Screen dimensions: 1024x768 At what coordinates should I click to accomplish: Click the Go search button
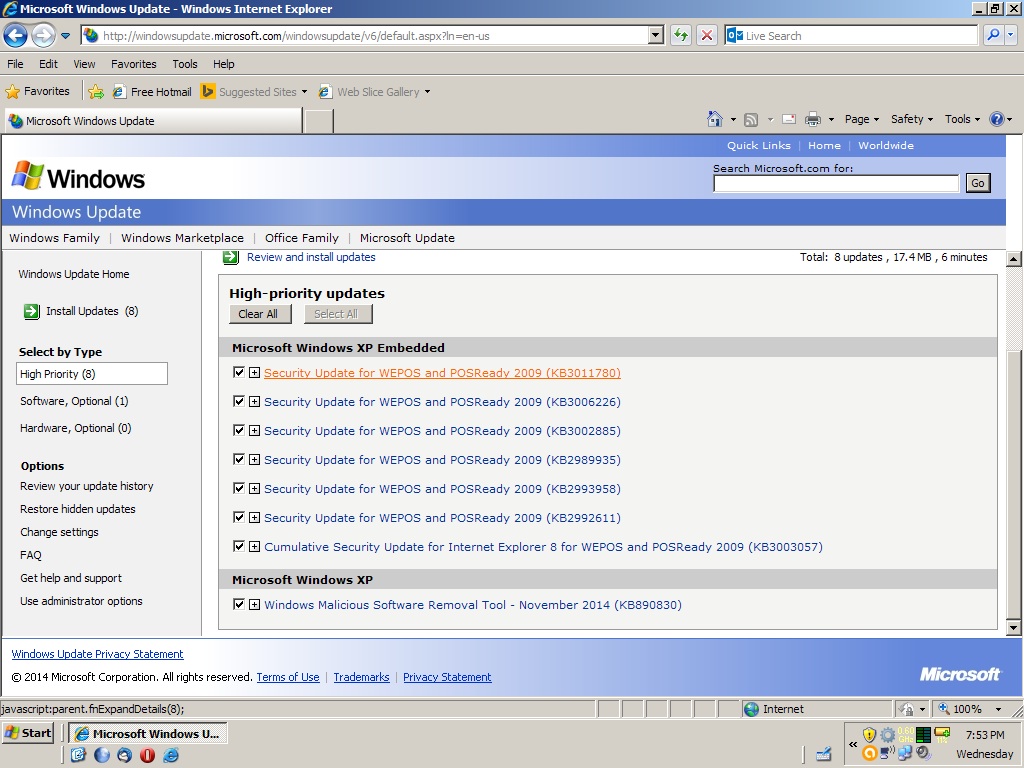click(978, 183)
